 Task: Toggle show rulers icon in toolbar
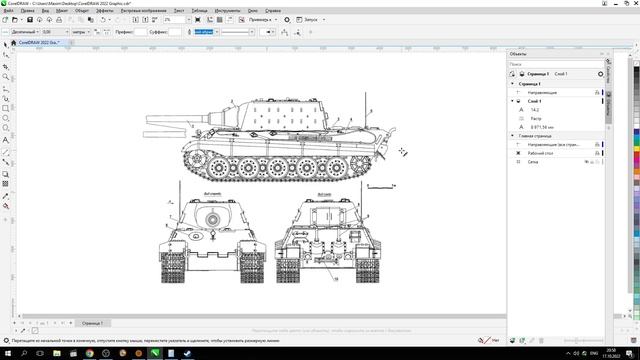click(x=210, y=20)
